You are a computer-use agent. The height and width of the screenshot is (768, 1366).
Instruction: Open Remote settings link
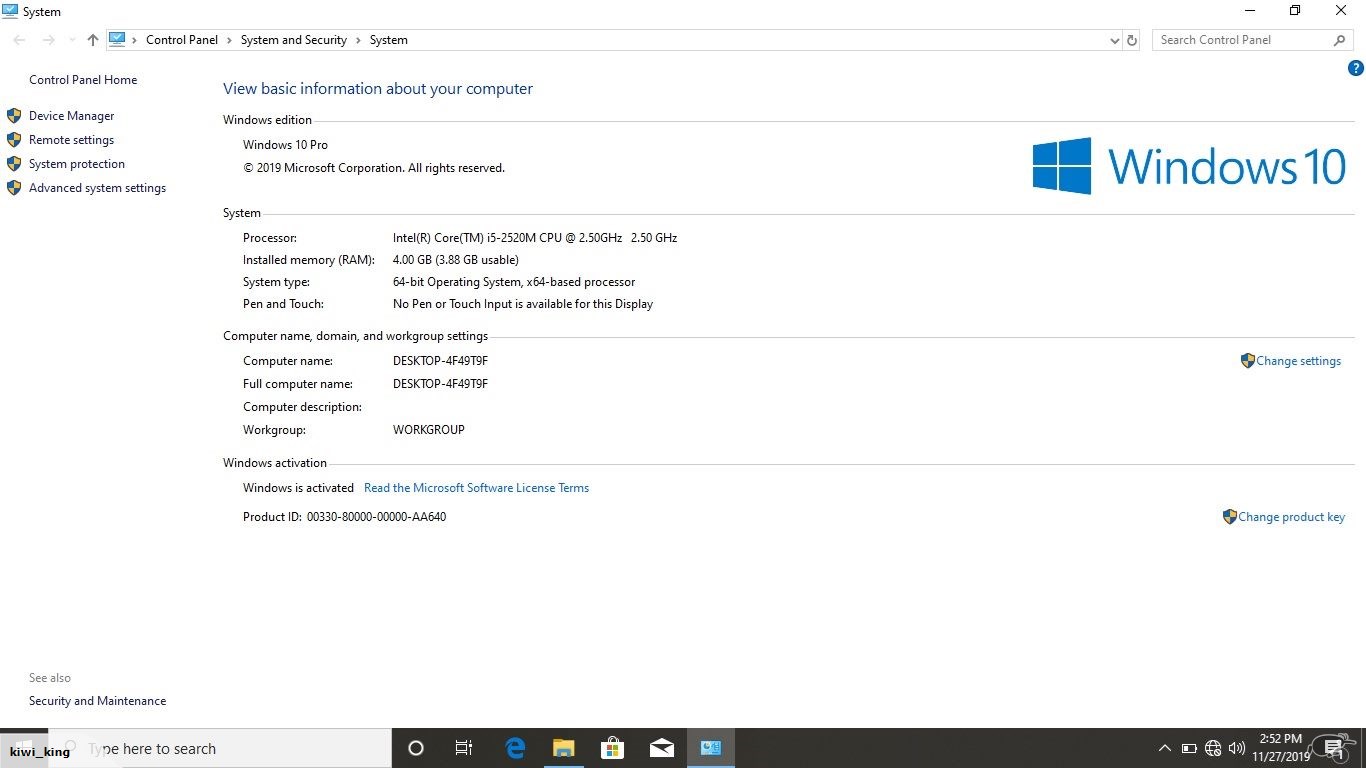pyautogui.click(x=71, y=140)
